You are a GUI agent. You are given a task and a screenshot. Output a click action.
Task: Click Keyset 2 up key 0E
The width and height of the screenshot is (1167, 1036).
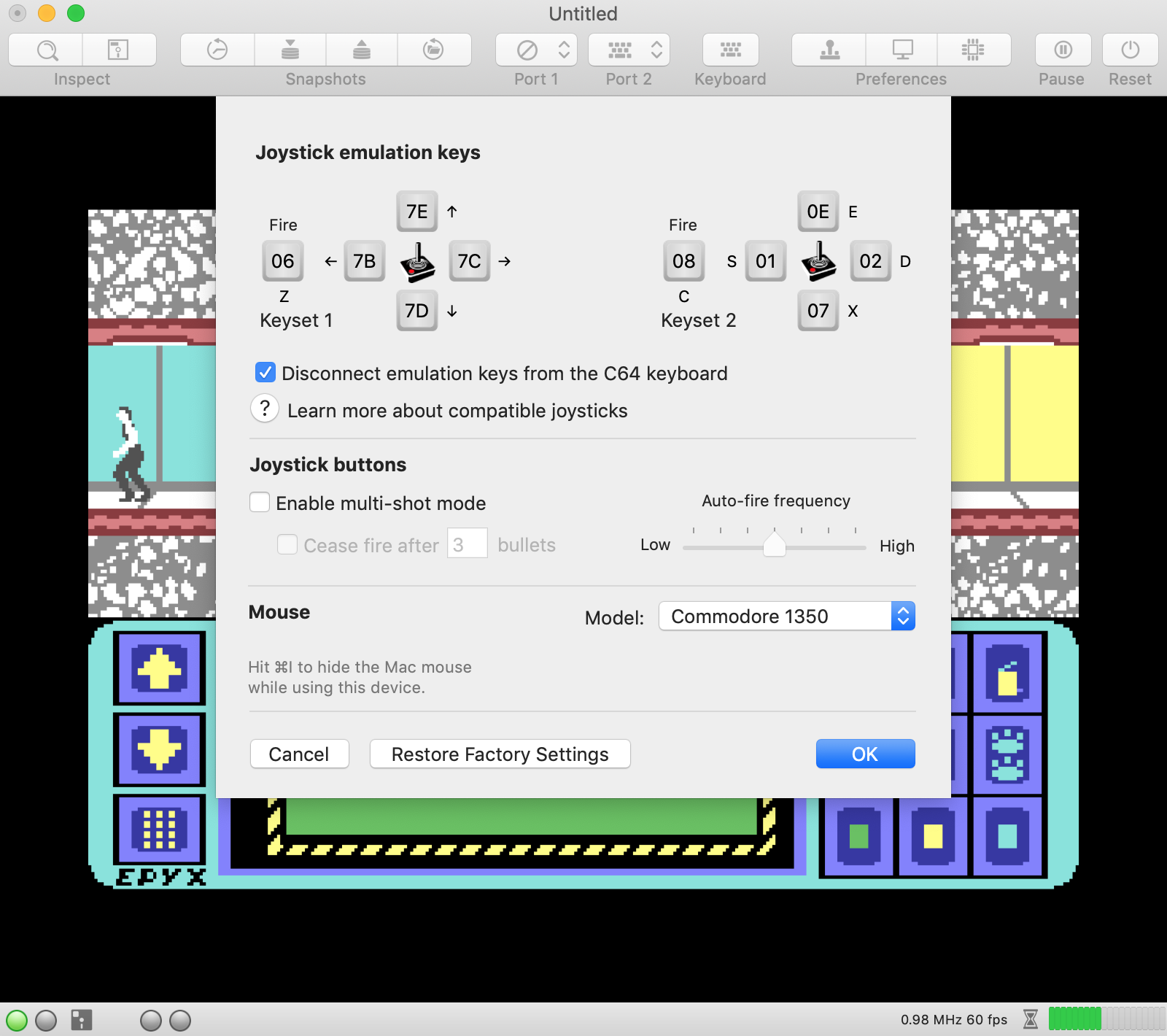coord(818,212)
